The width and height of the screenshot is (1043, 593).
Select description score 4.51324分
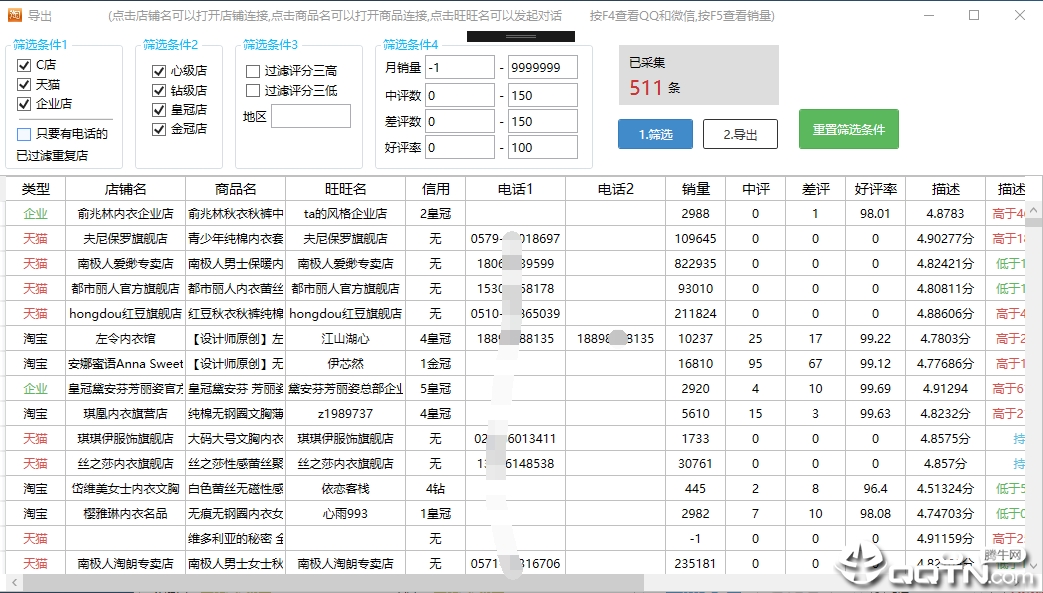click(x=945, y=489)
